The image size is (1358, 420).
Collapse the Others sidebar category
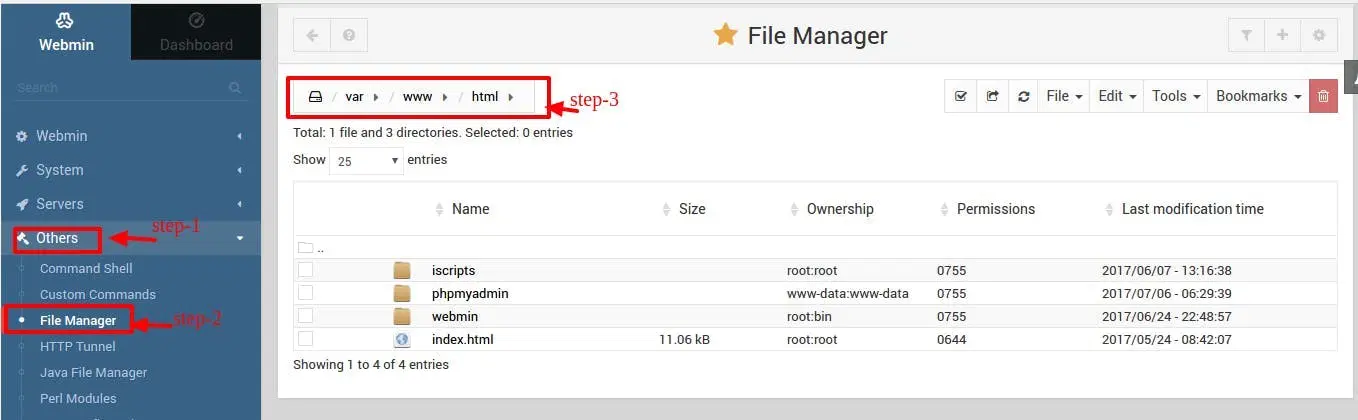point(130,238)
